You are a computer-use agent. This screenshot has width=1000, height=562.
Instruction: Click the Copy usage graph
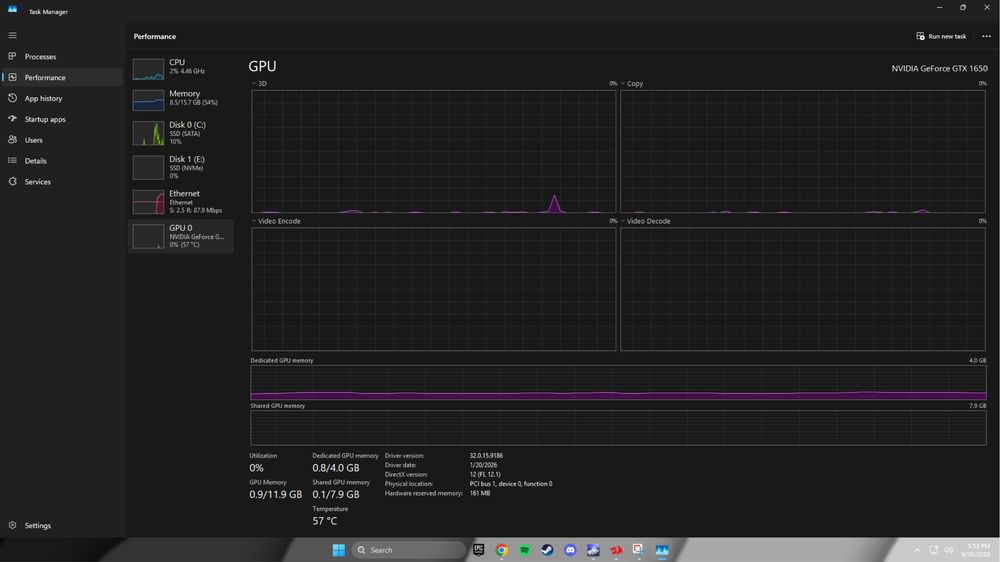[803, 151]
